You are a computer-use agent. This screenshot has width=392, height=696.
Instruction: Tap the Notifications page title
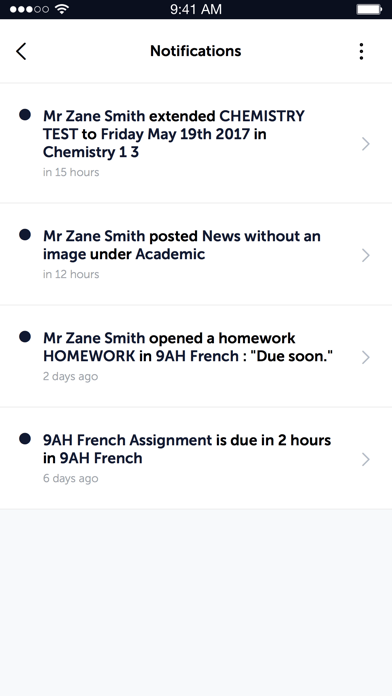pos(196,51)
